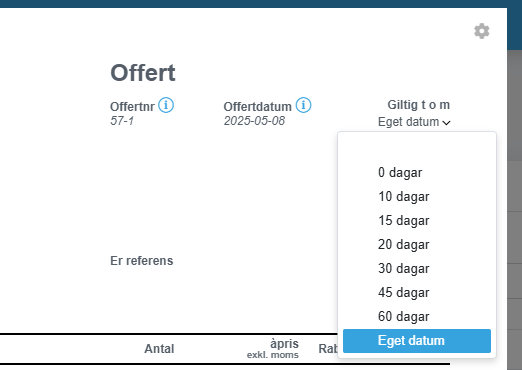
Task: Open the gear settings icon
Action: tap(482, 31)
